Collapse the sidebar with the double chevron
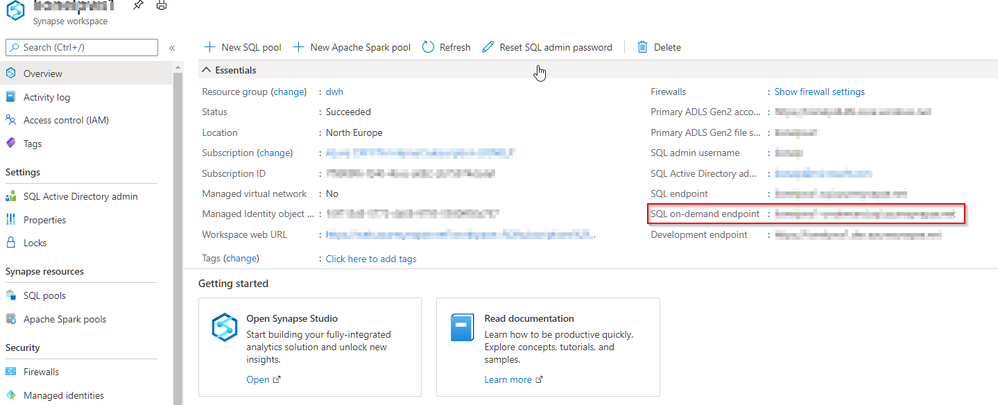 click(172, 48)
